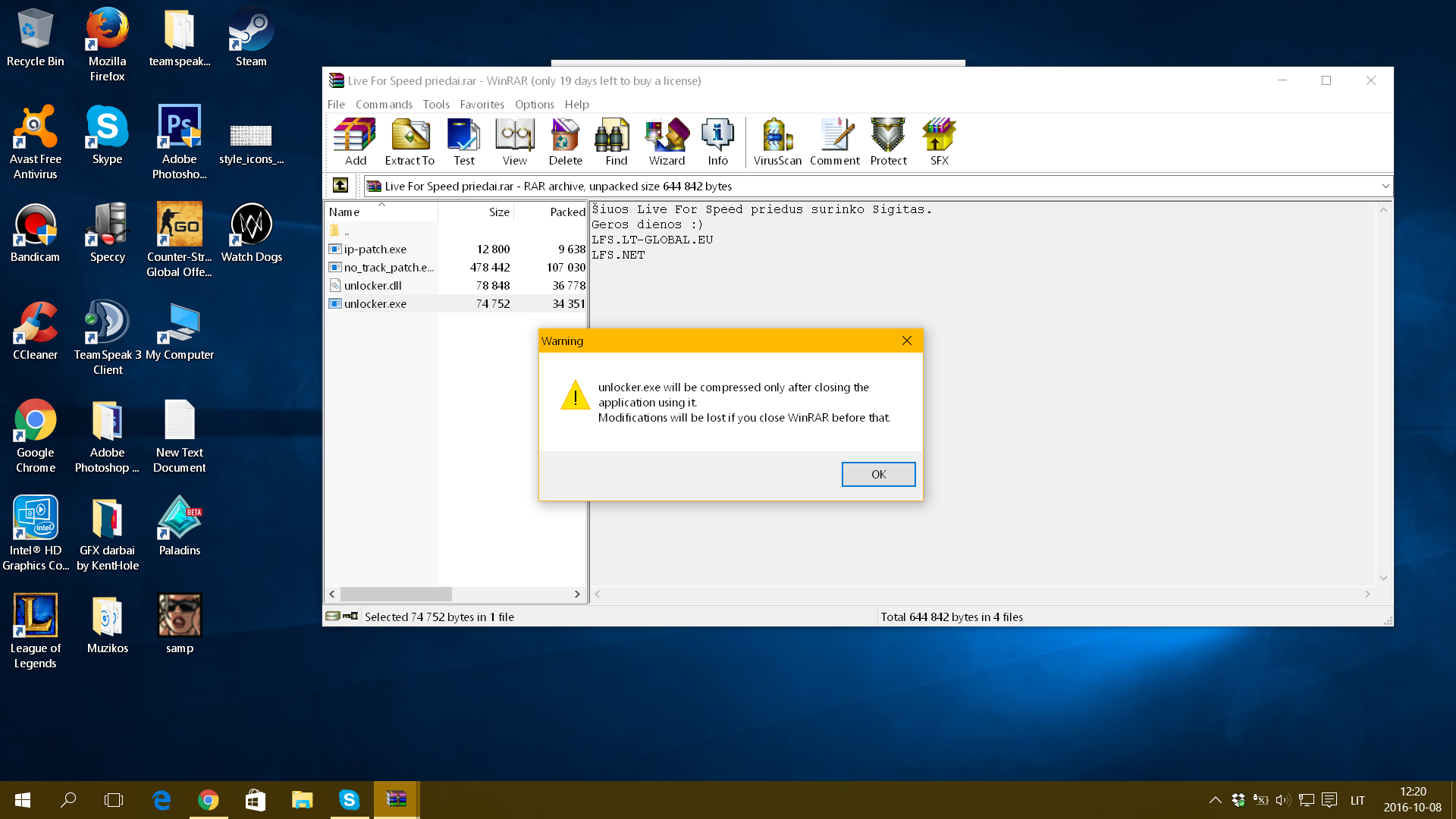Open the Help menu
The height and width of the screenshot is (819, 1456).
576,104
